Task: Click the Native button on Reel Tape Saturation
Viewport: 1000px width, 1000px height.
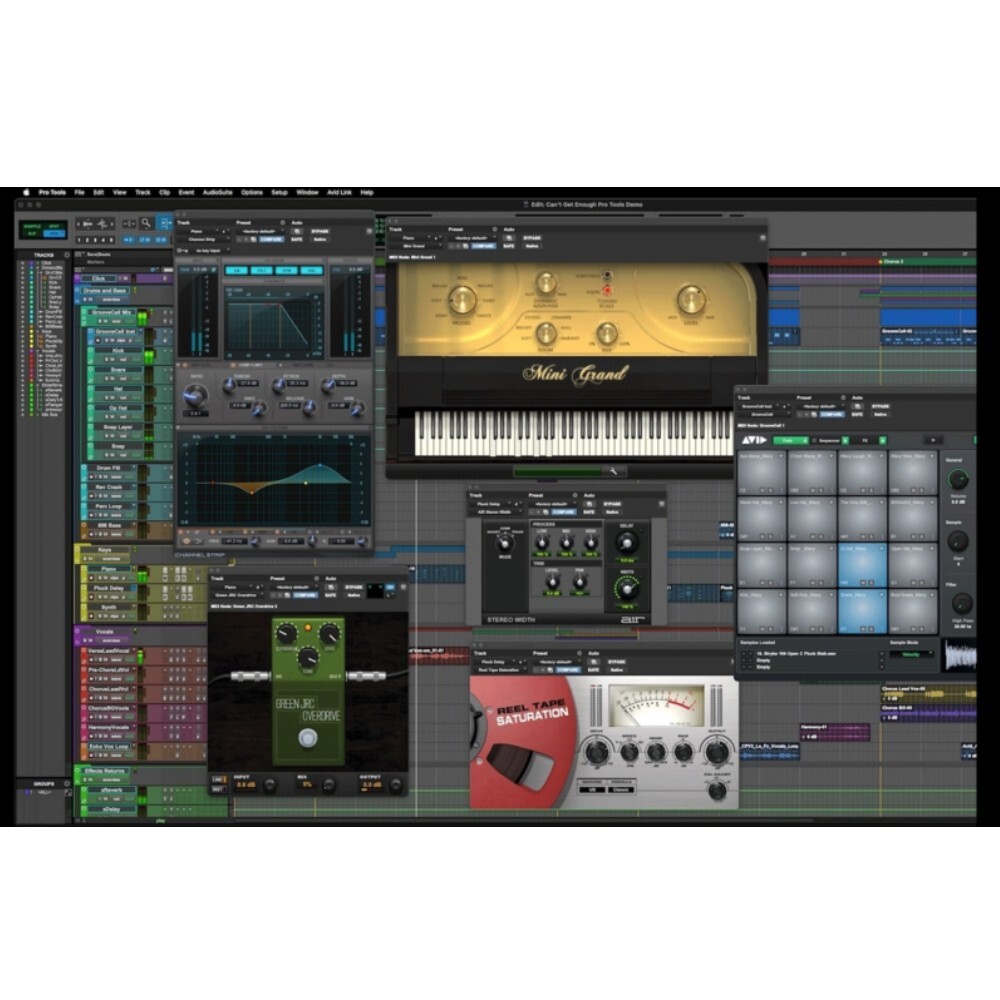Action: click(x=617, y=670)
